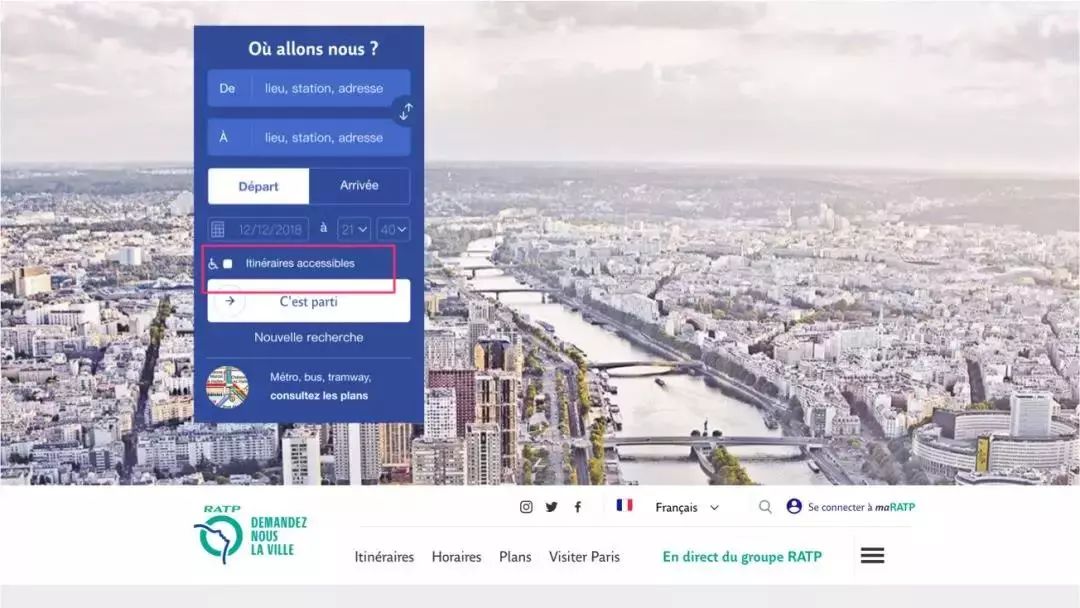The height and width of the screenshot is (608, 1080).
Task: Open the Itinéraires menu item
Action: 384,557
